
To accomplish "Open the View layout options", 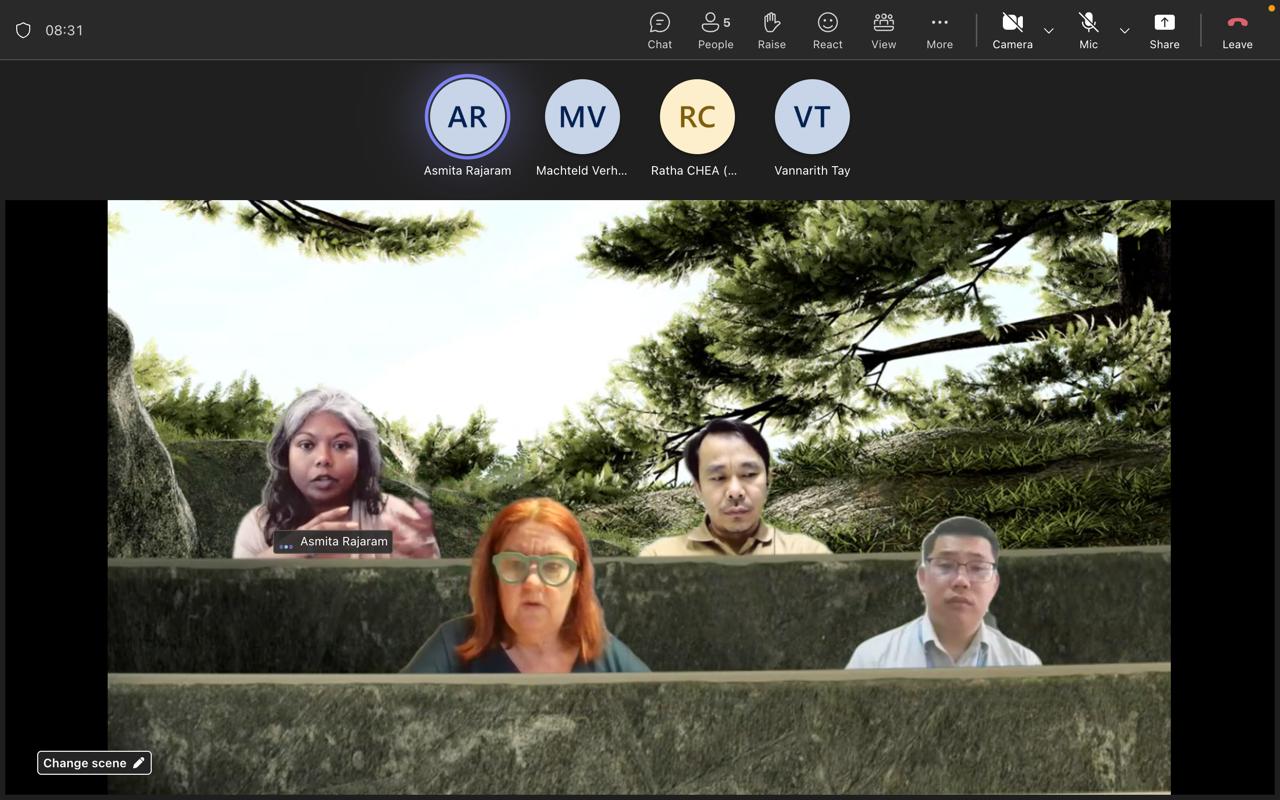I will pyautogui.click(x=883, y=30).
